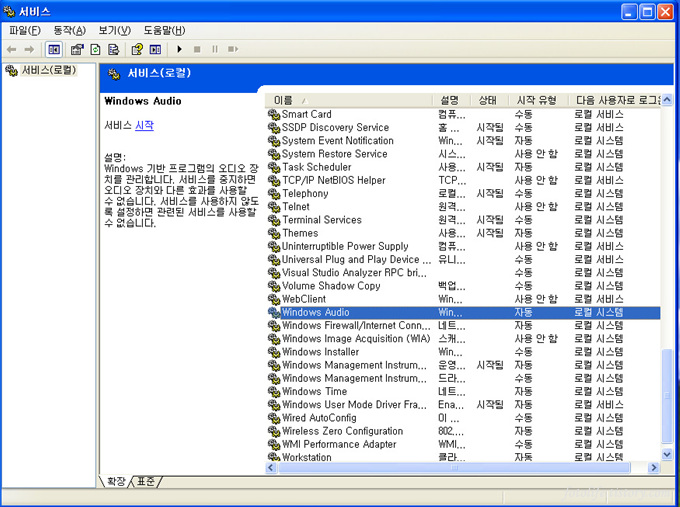Start the service with the play icon

(180, 49)
